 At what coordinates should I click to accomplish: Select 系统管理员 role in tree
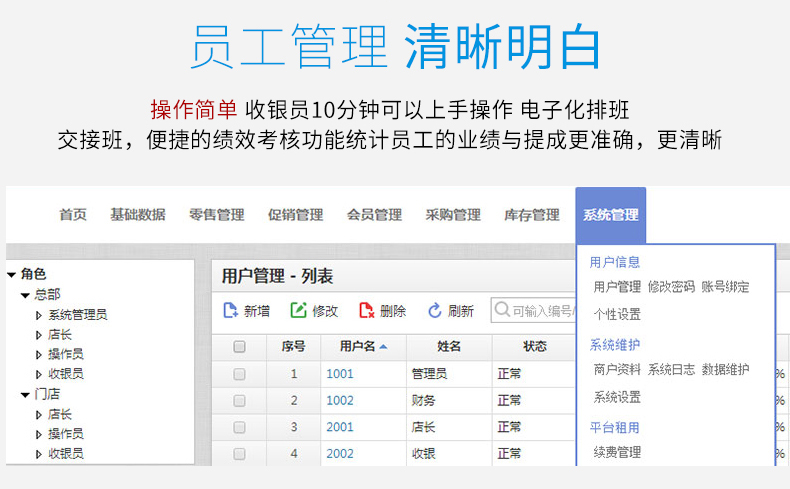click(77, 314)
